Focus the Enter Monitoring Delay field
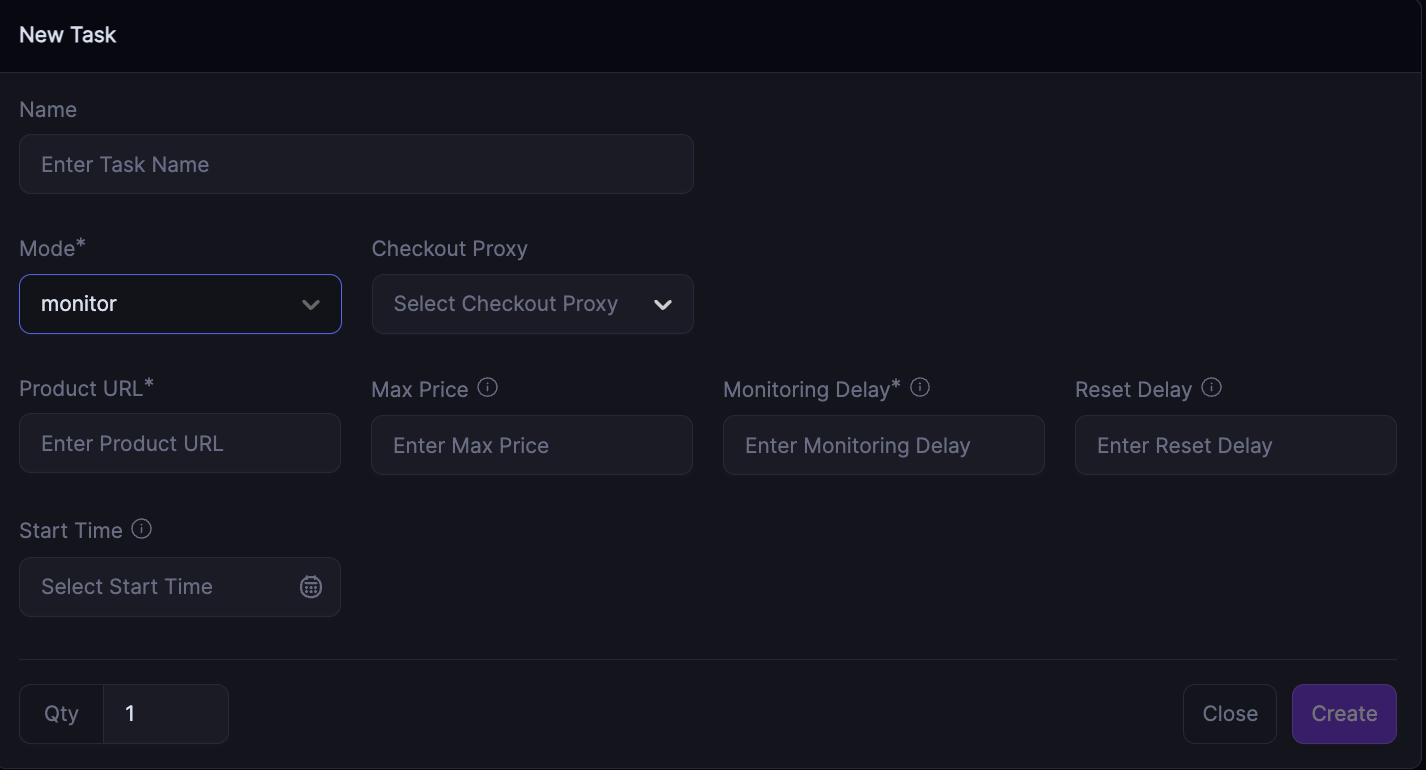This screenshot has height=770, width=1426. coord(884,446)
